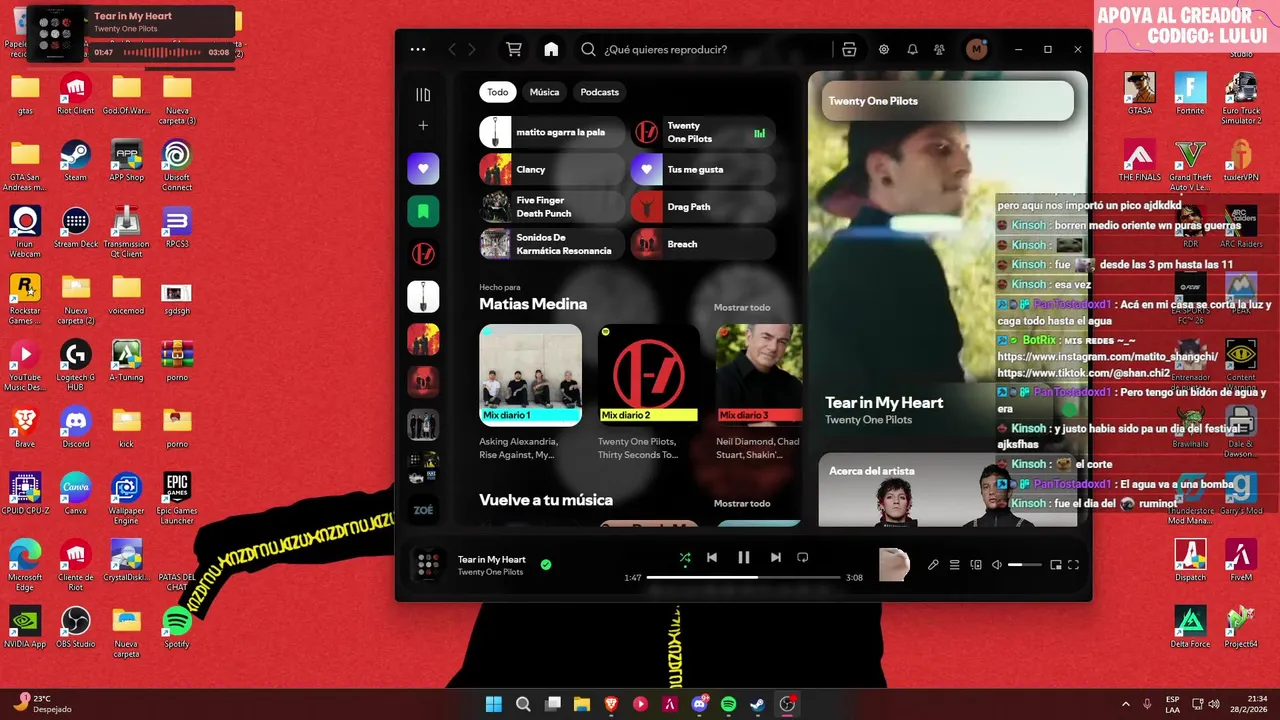Select the 'Podcasts' filter chip

pyautogui.click(x=600, y=92)
